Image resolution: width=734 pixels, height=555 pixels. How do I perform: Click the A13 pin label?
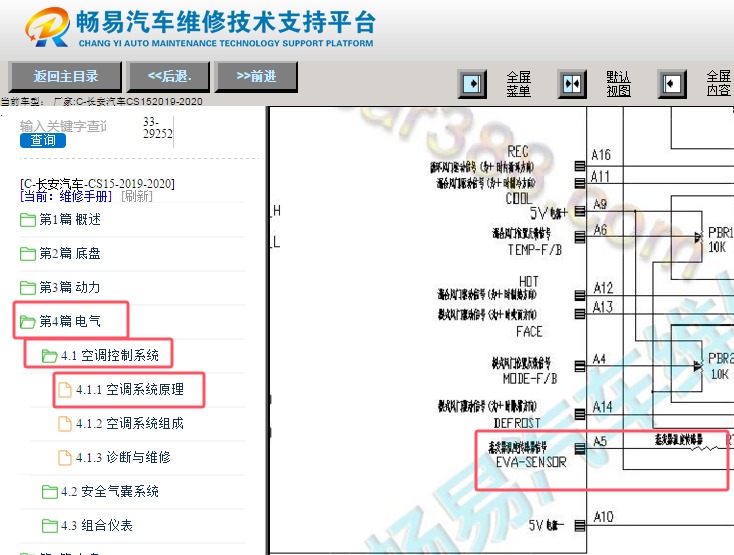[x=603, y=307]
